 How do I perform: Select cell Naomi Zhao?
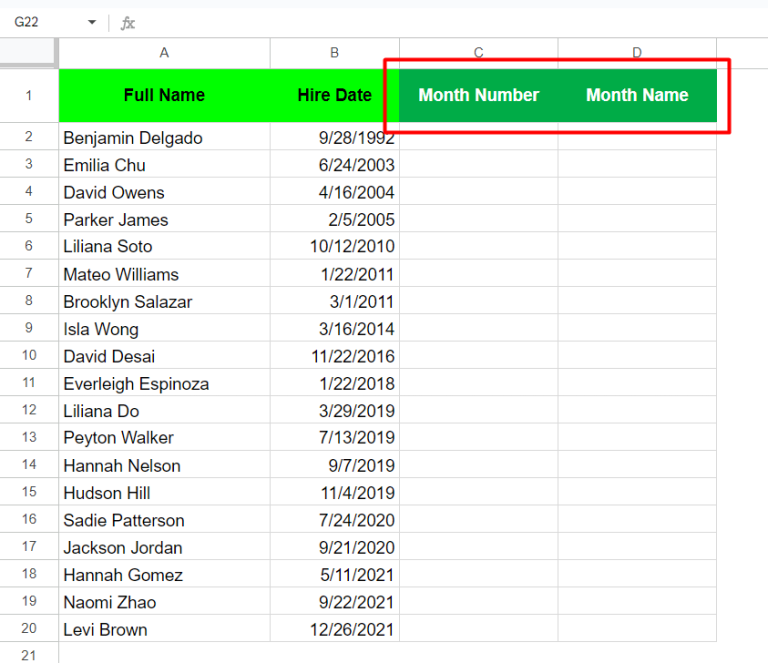(164, 601)
